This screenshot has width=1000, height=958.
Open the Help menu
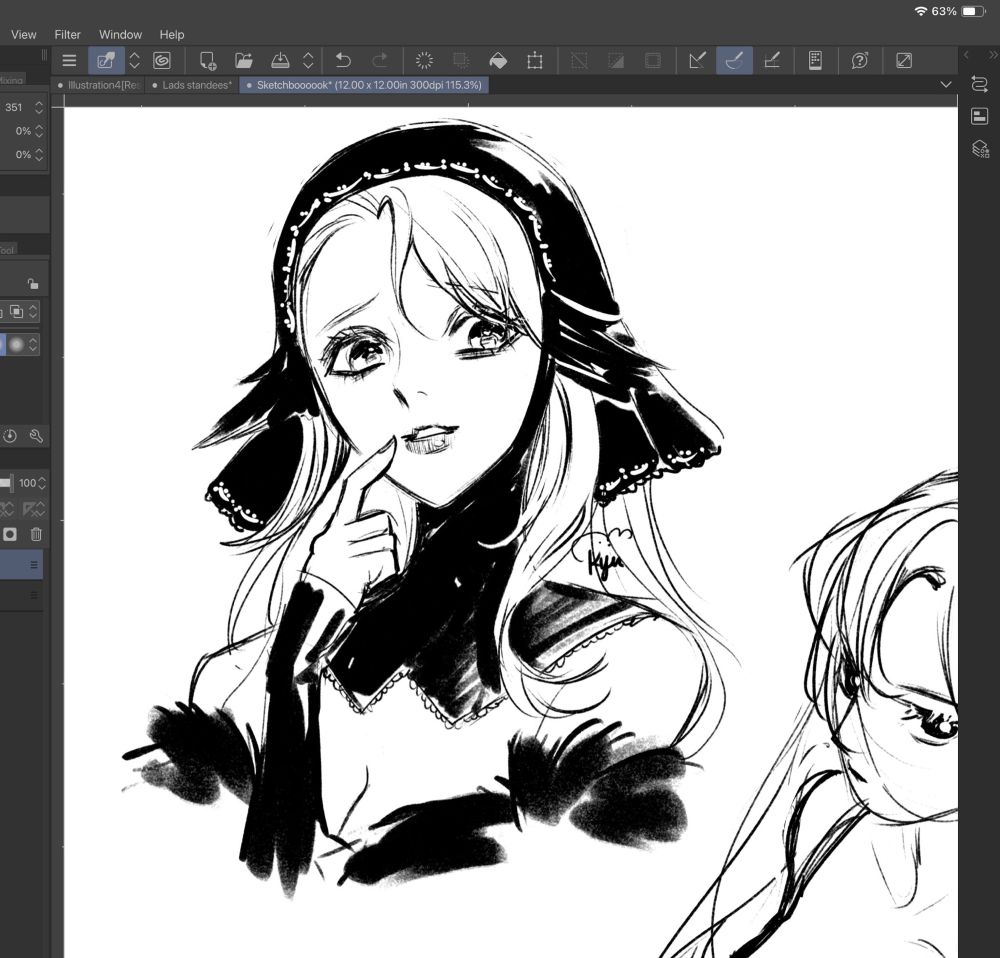pyautogui.click(x=172, y=34)
